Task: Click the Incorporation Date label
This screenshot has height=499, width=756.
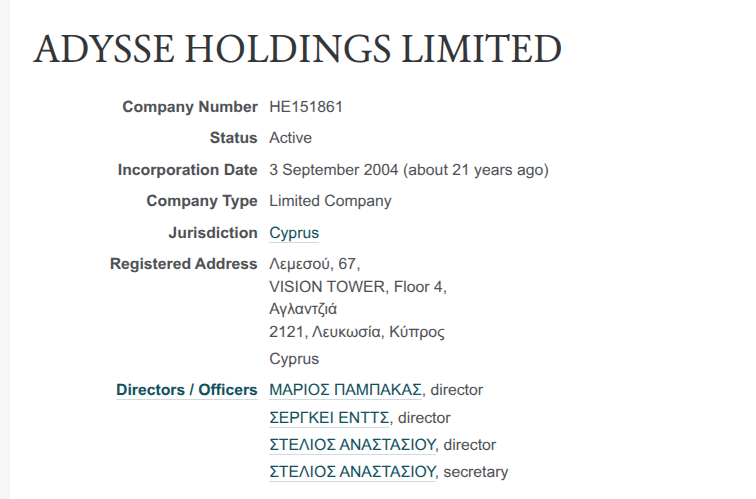Action: pos(187,170)
